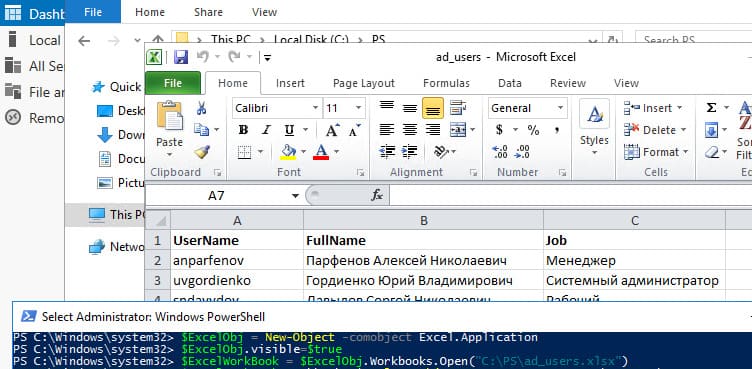Click the Excel formula bar input
Viewport: 752px width, 369px height.
coord(570,195)
